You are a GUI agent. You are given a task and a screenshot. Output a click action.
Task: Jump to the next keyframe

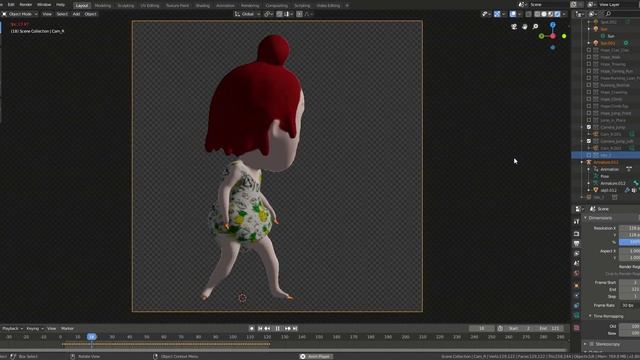click(288, 329)
